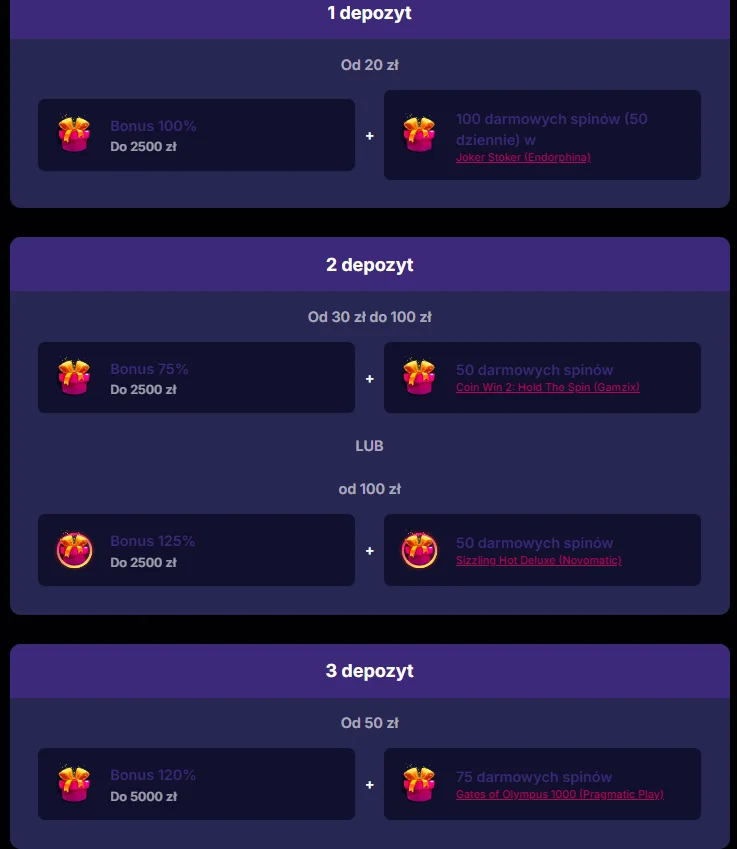This screenshot has width=737, height=849.
Task: Click the gift icon beside Bonus 100%
Action: coord(74,135)
